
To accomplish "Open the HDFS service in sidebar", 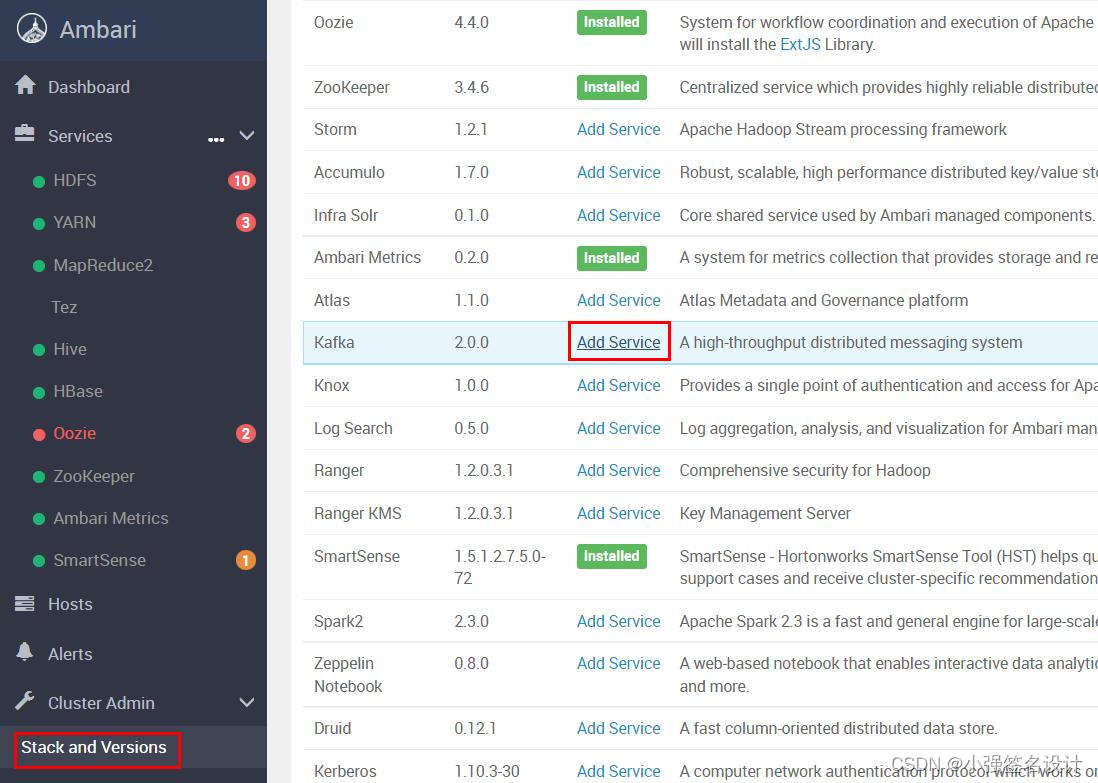I will (75, 180).
